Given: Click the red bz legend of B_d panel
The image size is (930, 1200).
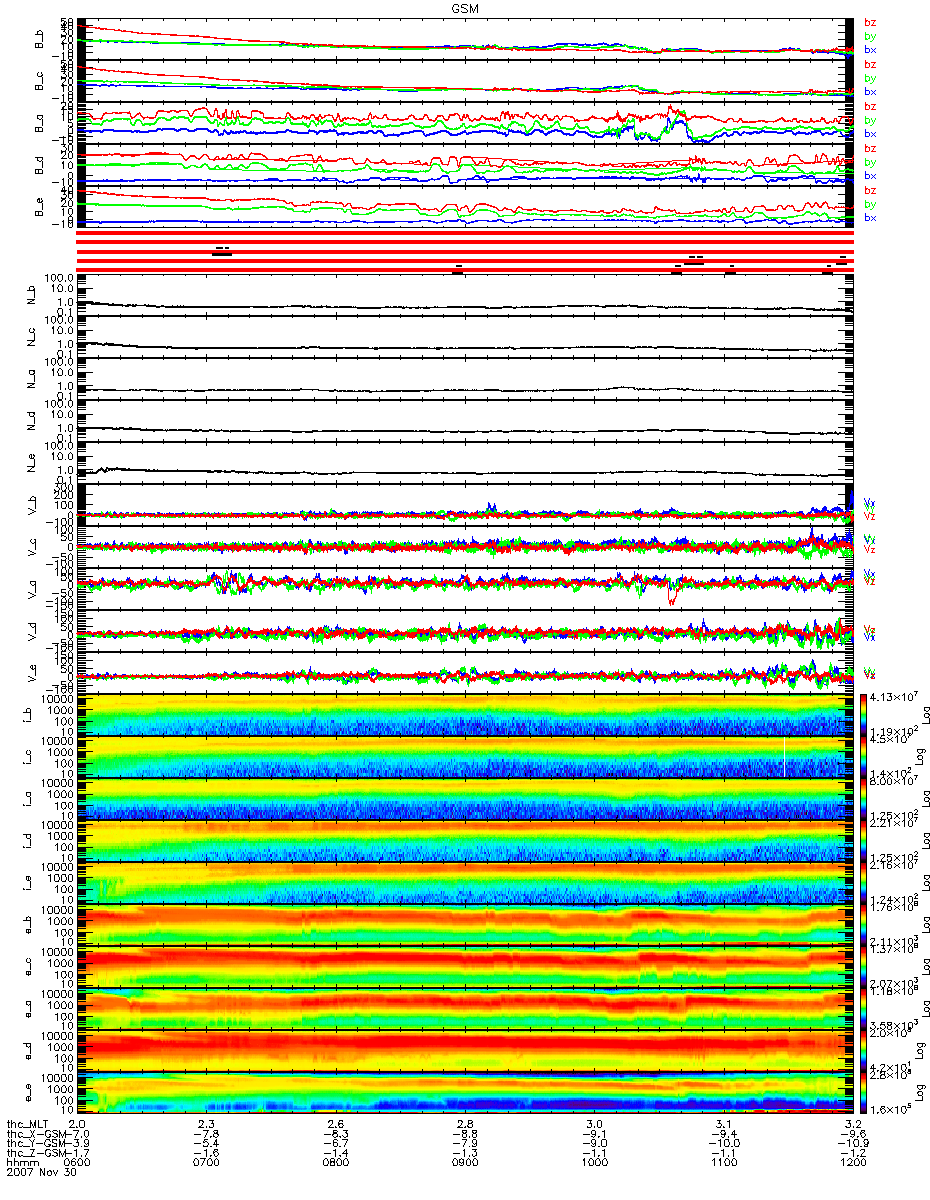Looking at the screenshot, I should pyautogui.click(x=870, y=148).
